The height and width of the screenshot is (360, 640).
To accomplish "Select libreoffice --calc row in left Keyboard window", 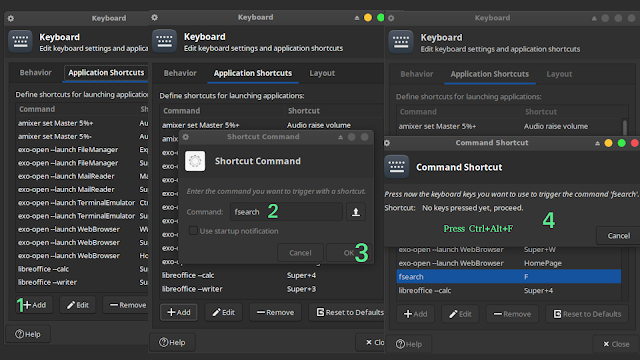I will tap(82, 269).
